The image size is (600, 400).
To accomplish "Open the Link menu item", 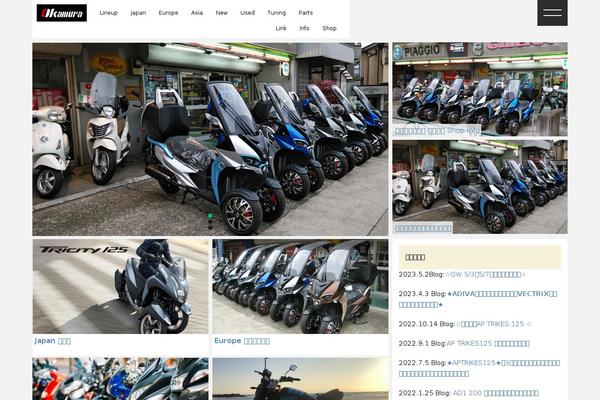I will 281,28.
